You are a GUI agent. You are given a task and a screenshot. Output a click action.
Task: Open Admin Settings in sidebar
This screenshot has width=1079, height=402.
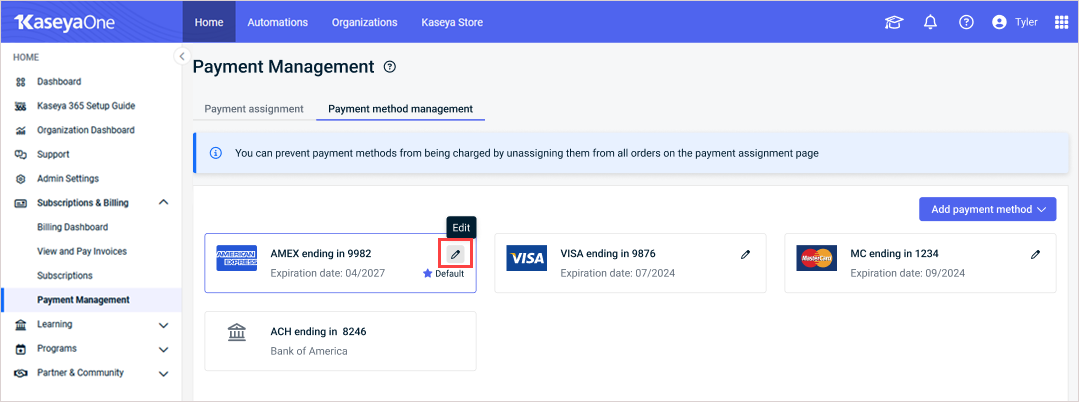click(x=68, y=178)
